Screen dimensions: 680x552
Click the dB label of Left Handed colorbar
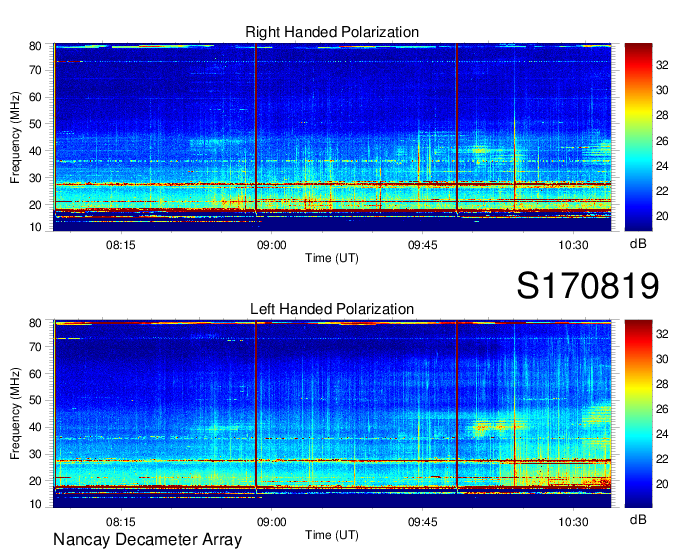click(638, 520)
